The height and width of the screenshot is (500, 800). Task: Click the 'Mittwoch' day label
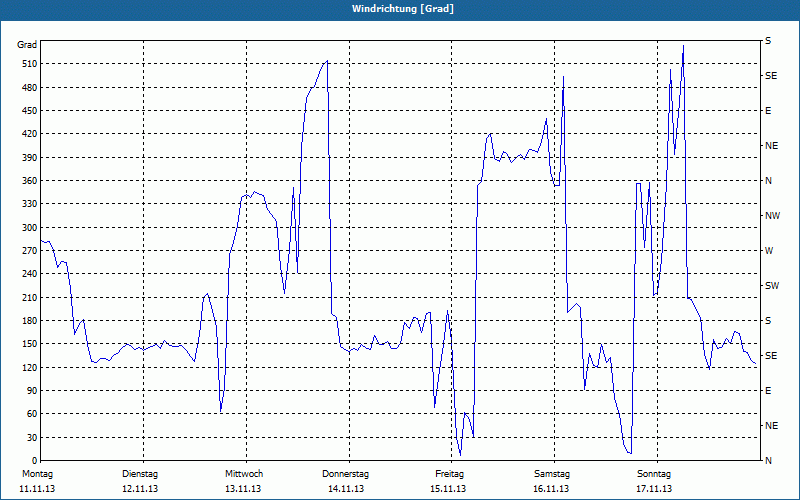[244, 474]
